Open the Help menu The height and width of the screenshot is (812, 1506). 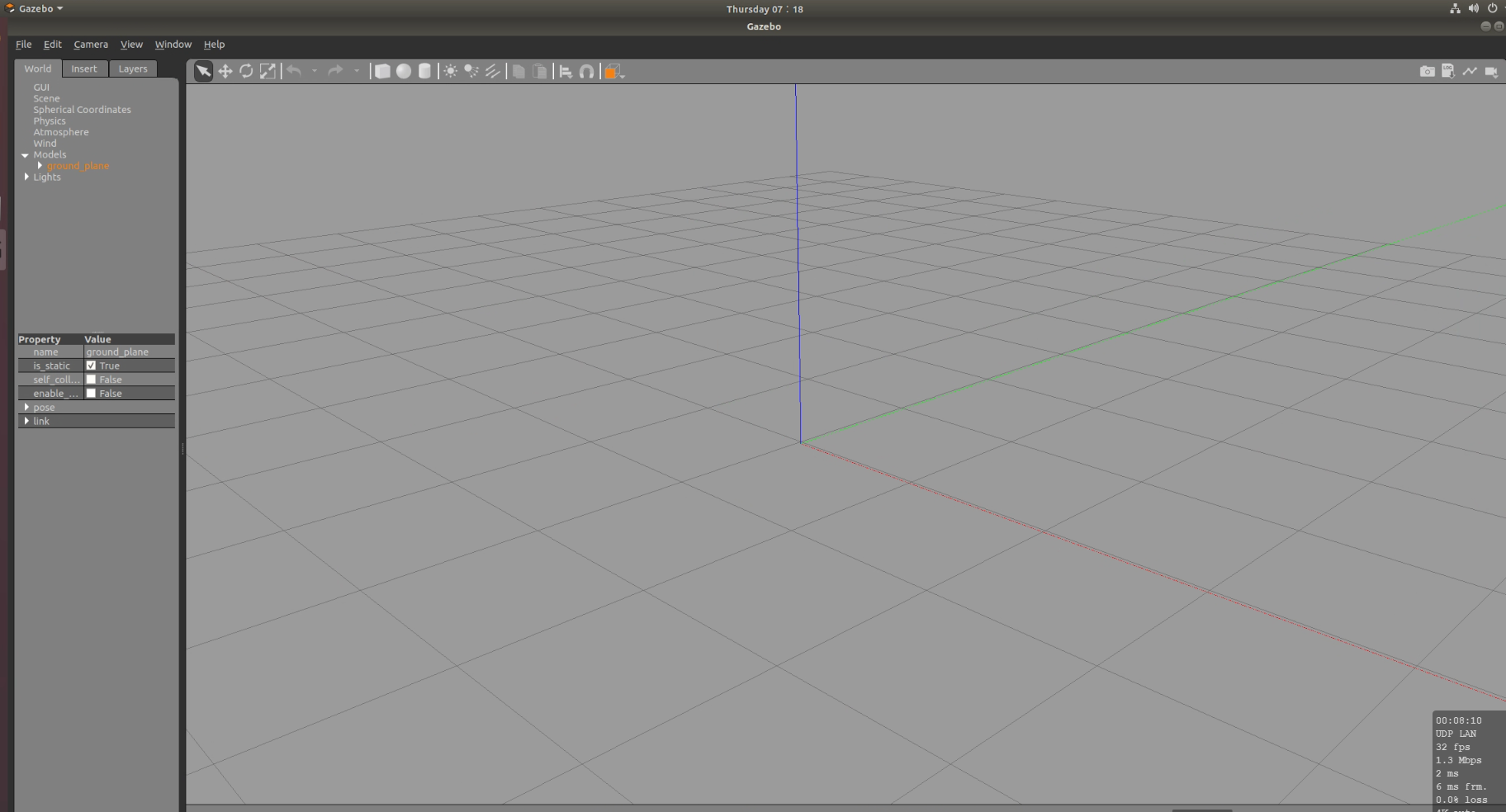214,45
